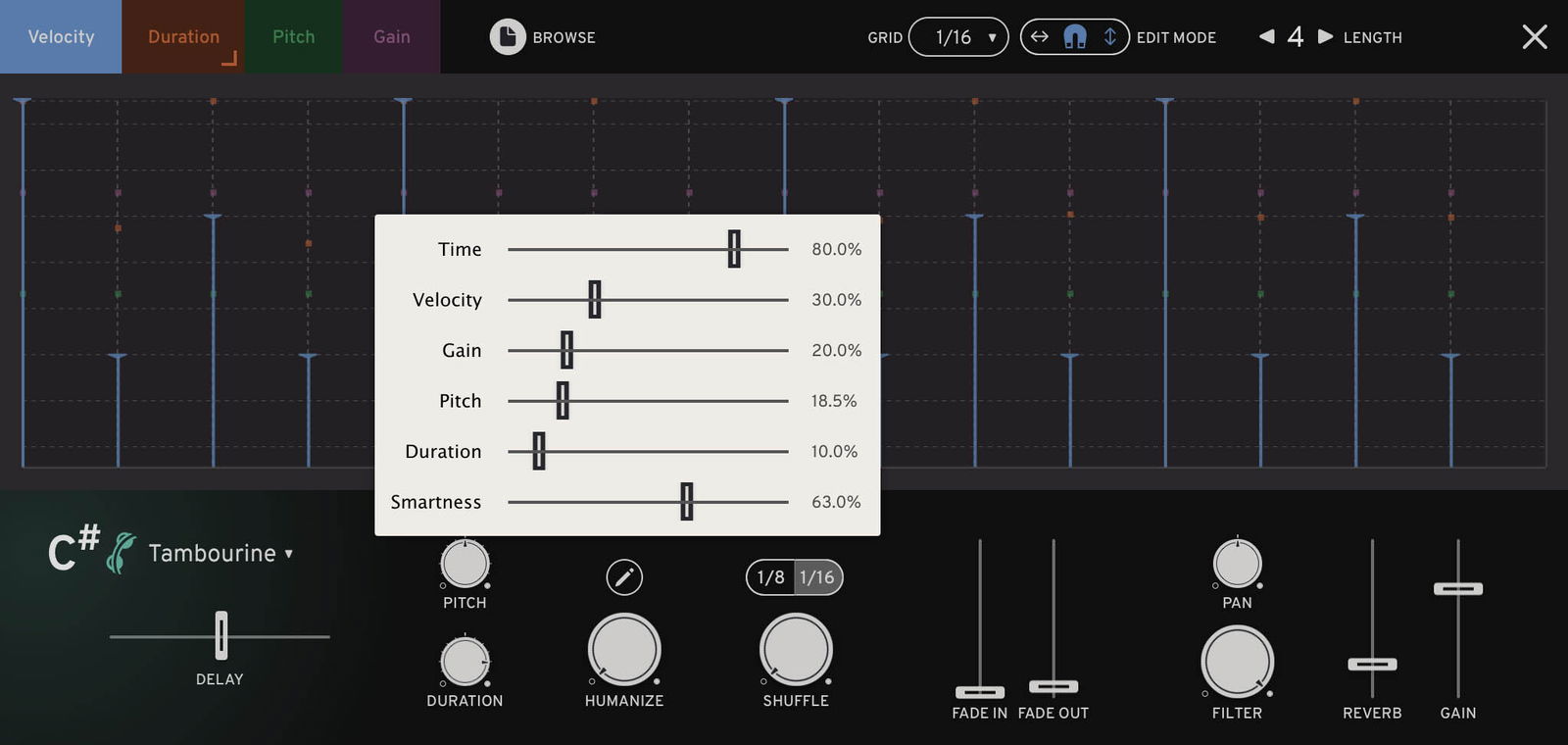Switch to the Velocity tab

[61, 36]
